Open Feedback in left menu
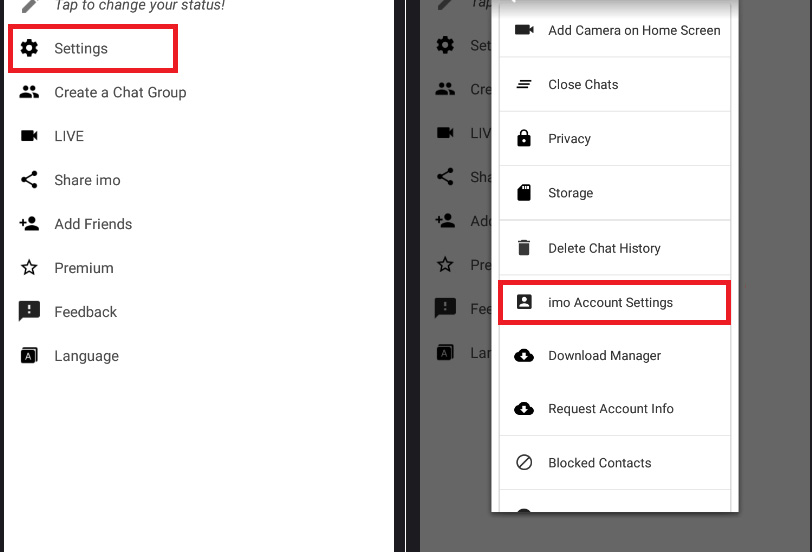This screenshot has height=552, width=812. 85,312
